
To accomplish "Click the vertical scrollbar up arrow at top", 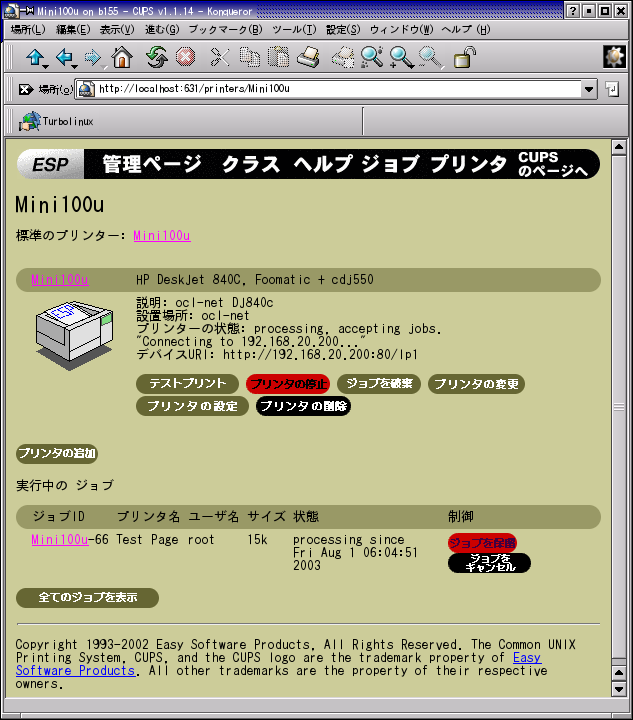I will pyautogui.click(x=619, y=147).
